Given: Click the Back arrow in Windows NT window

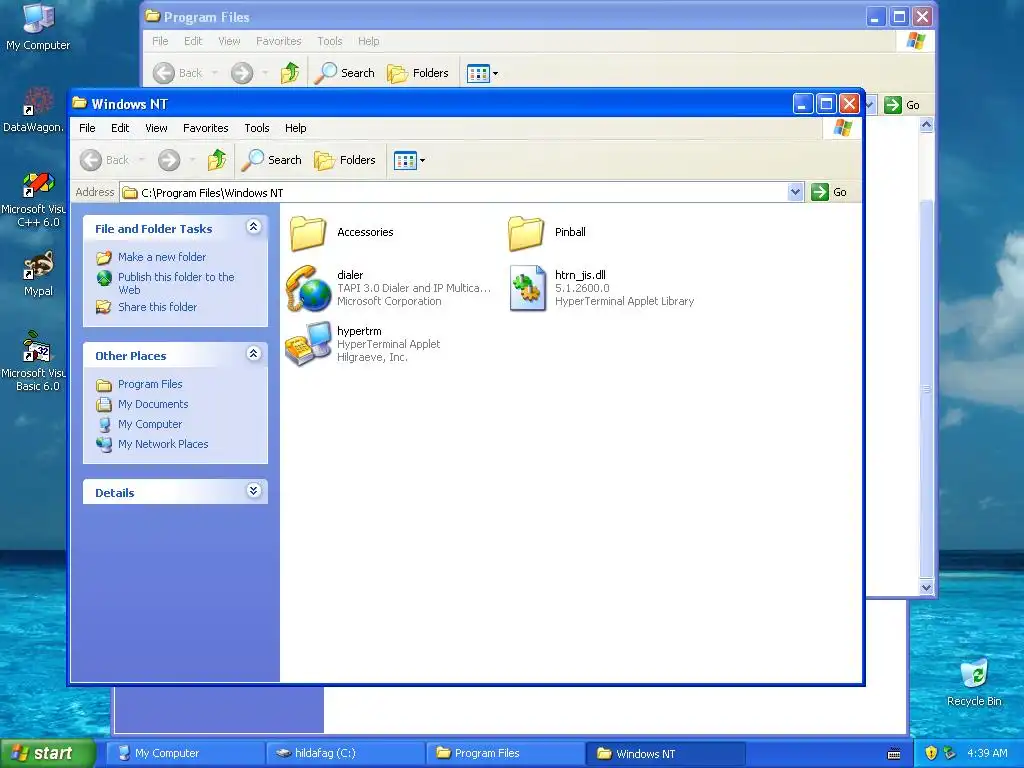Looking at the screenshot, I should pyautogui.click(x=91, y=160).
